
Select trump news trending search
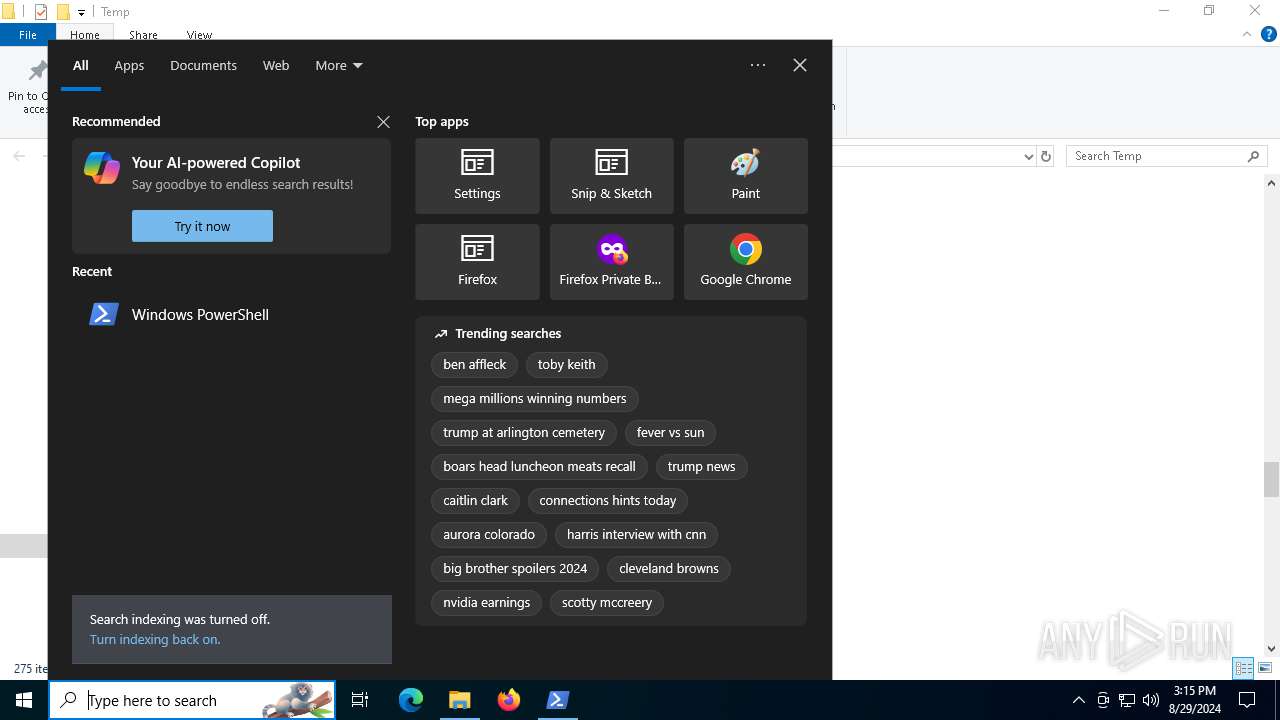pyautogui.click(x=701, y=467)
